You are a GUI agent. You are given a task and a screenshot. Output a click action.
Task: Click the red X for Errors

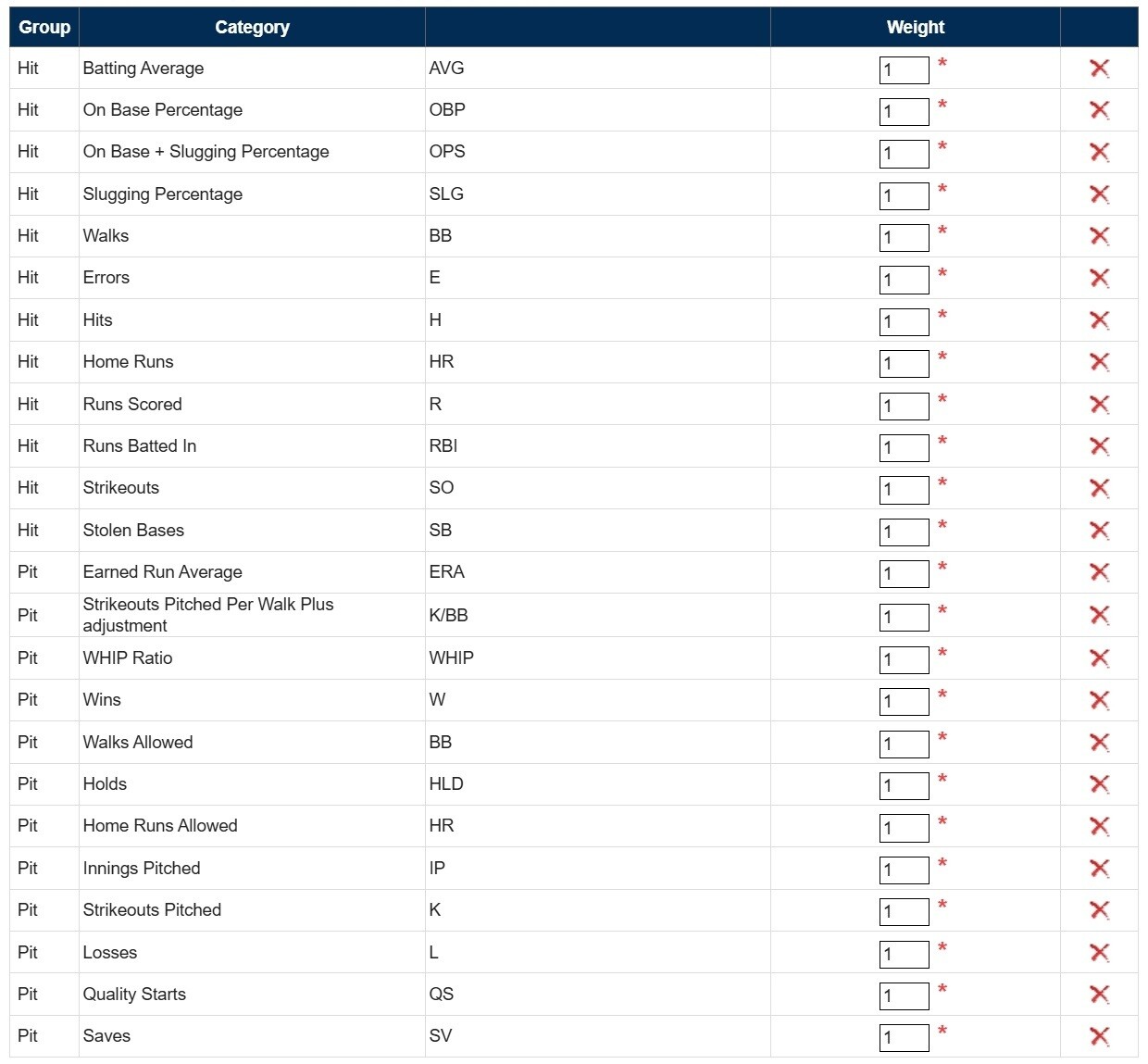coord(1099,278)
